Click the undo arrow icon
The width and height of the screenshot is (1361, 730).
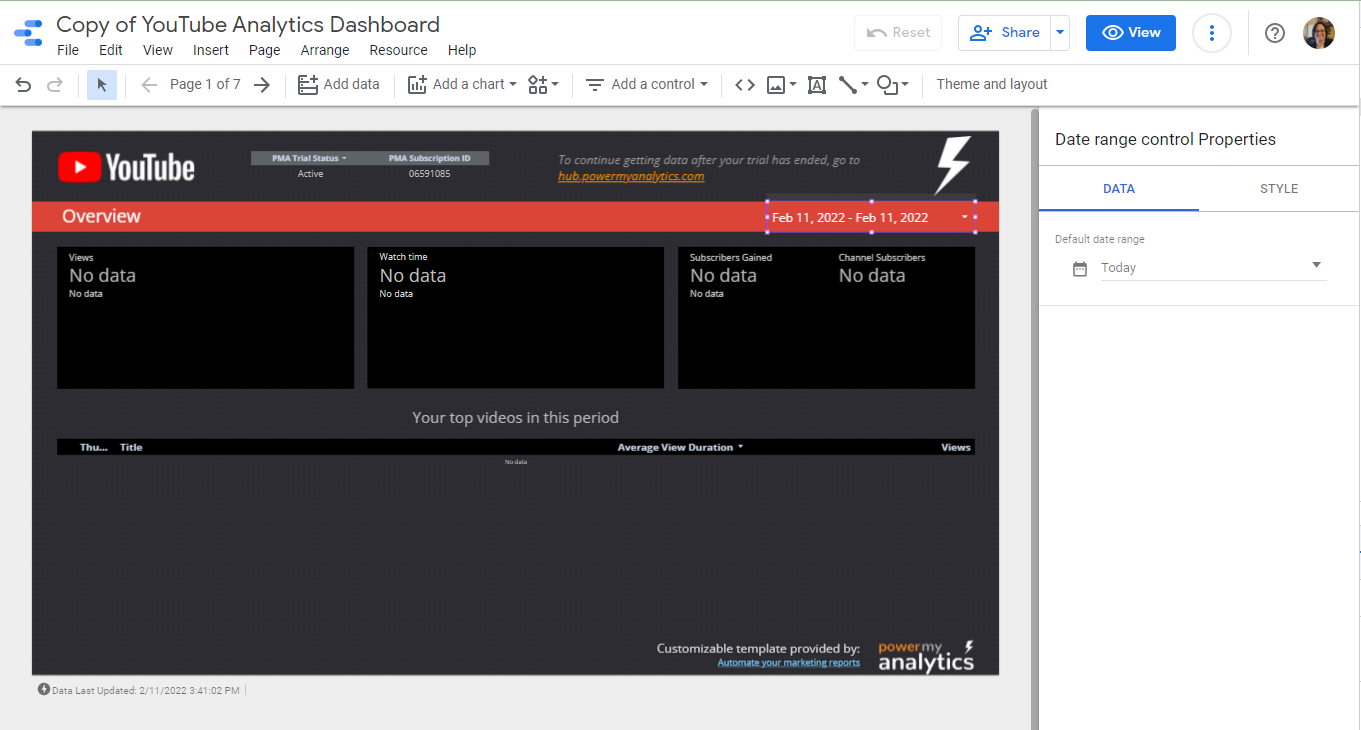click(23, 85)
